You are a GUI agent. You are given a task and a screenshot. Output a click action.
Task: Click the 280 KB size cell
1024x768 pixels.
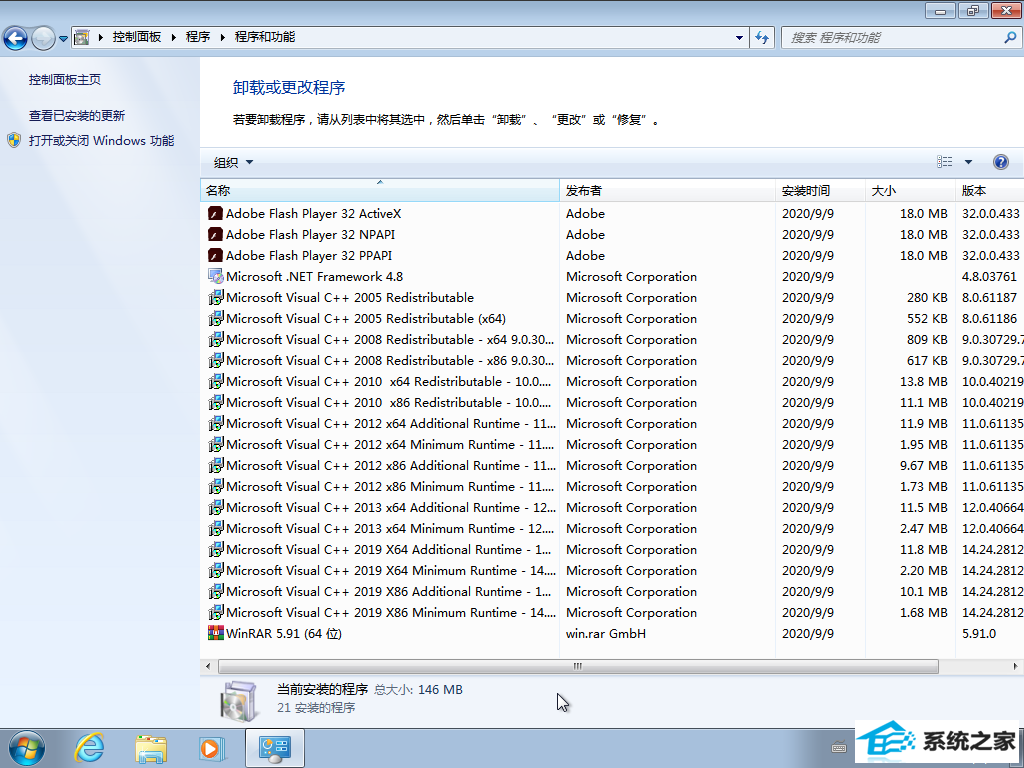[927, 297]
